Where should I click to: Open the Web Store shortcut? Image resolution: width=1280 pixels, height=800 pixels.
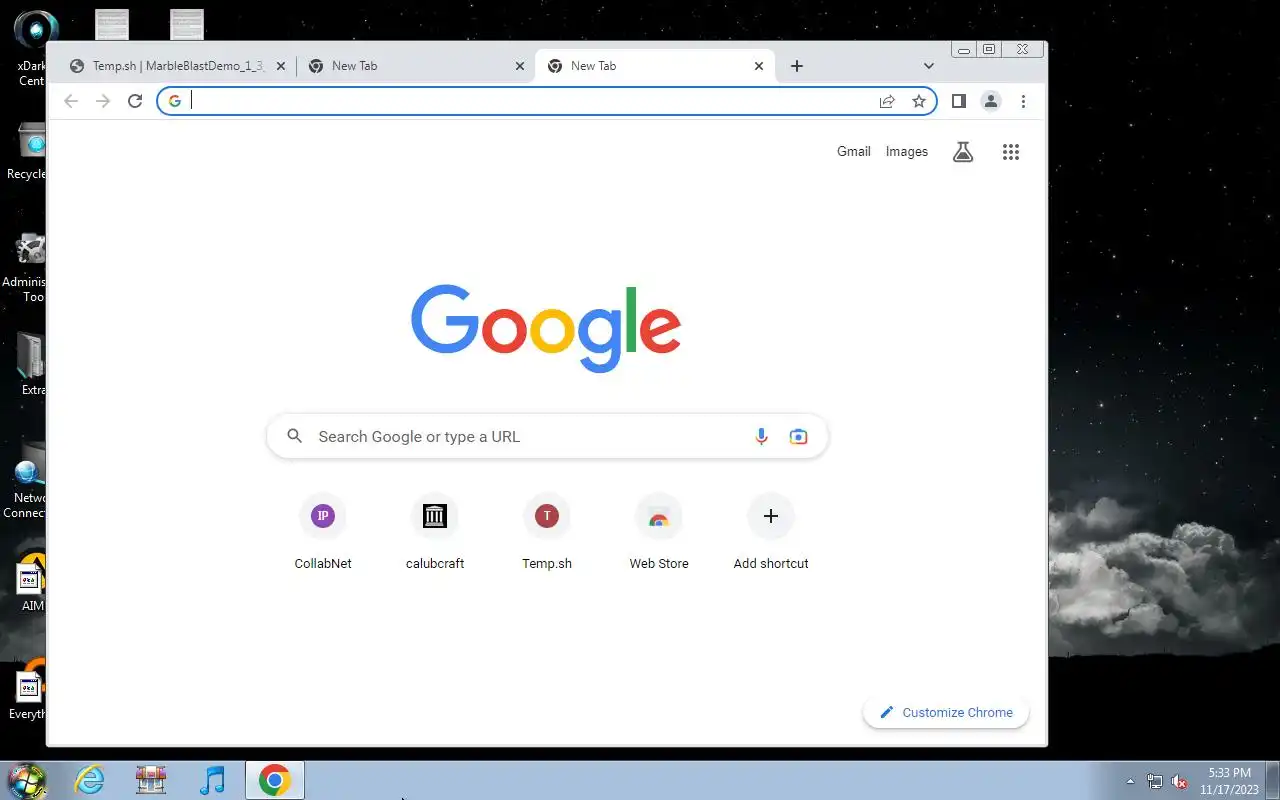pyautogui.click(x=659, y=532)
